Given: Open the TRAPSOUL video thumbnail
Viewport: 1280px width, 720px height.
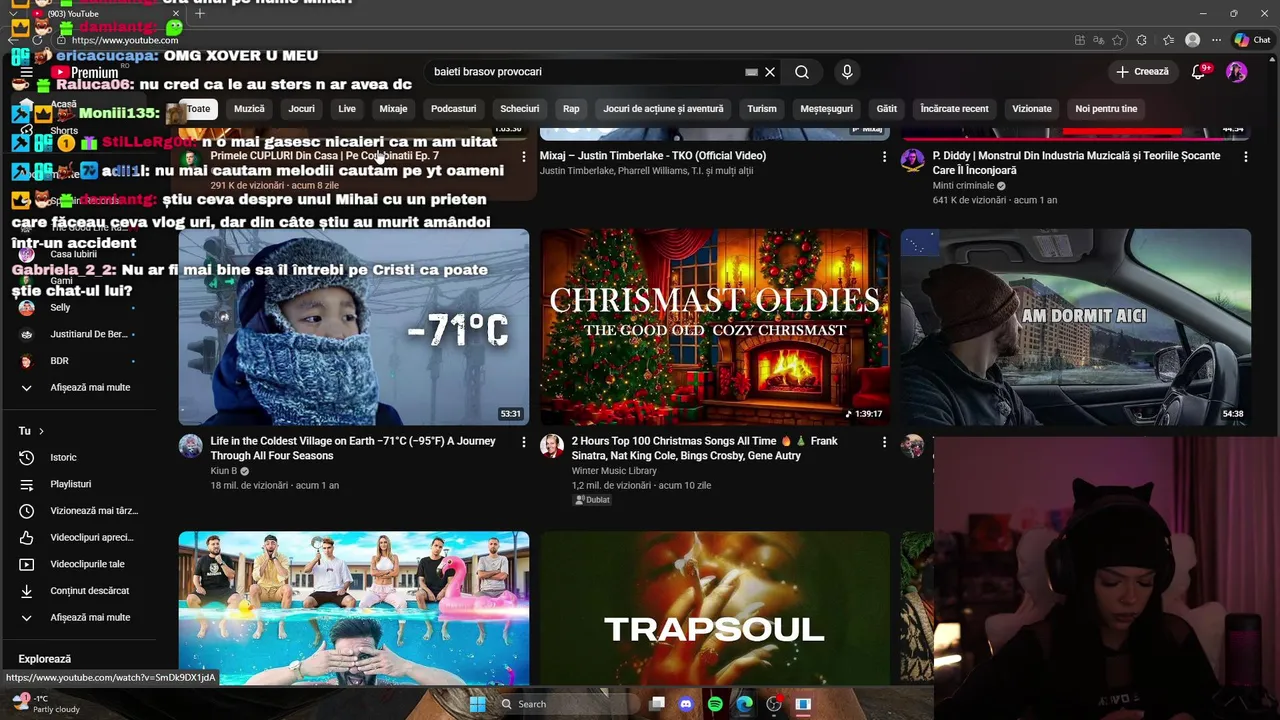Looking at the screenshot, I should pos(715,608).
